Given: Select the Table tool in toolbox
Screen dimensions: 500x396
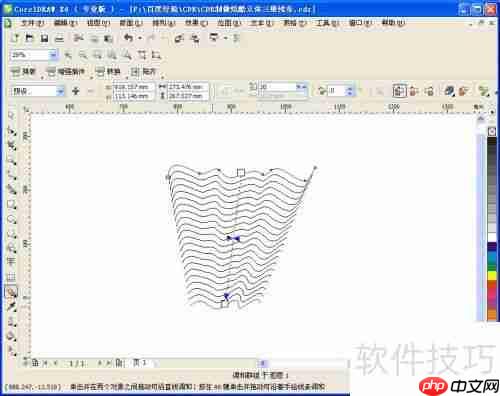Looking at the screenshot, I should point(12,276).
